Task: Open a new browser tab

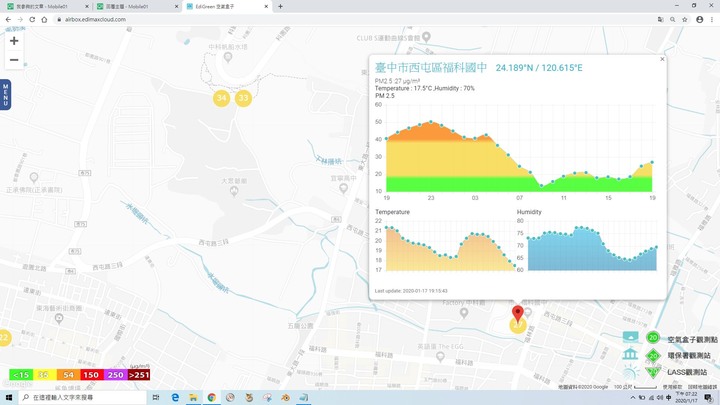Action: click(280, 6)
